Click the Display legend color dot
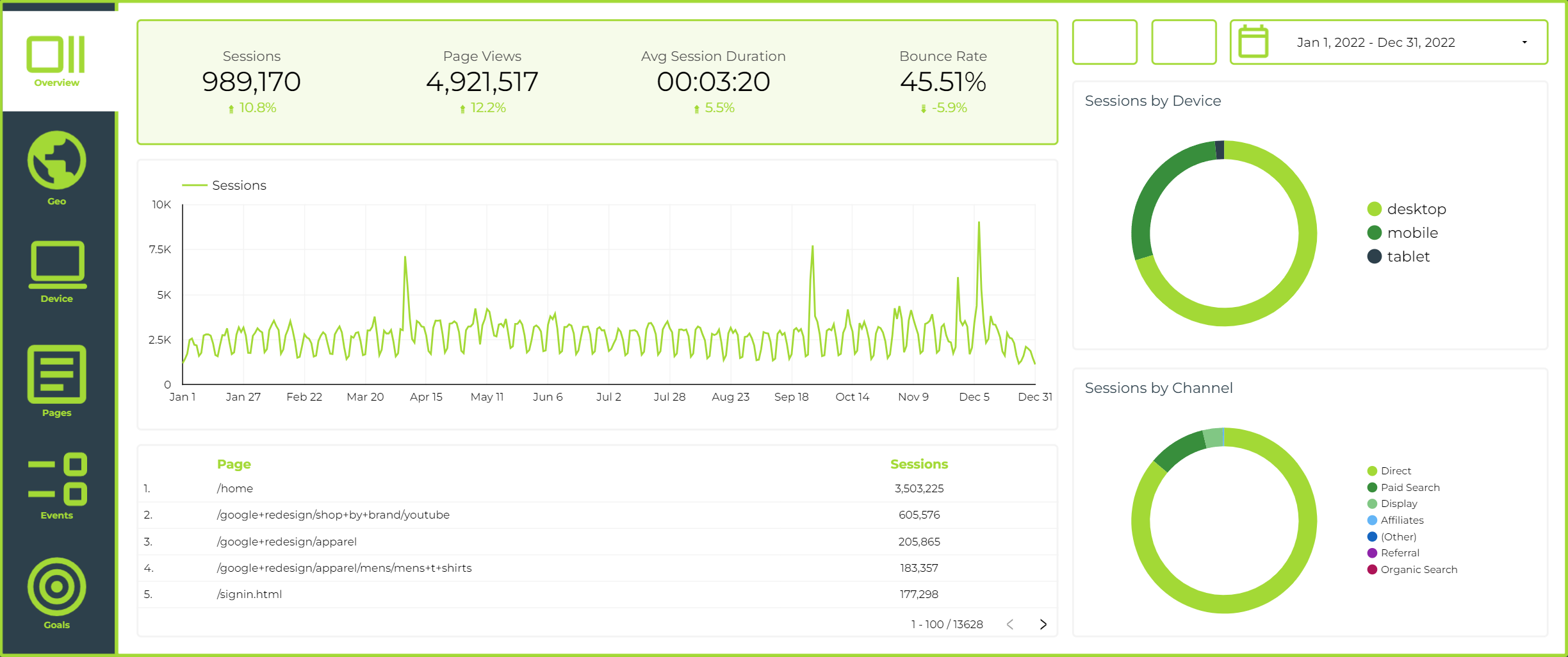The width and height of the screenshot is (1568, 657). click(1372, 504)
